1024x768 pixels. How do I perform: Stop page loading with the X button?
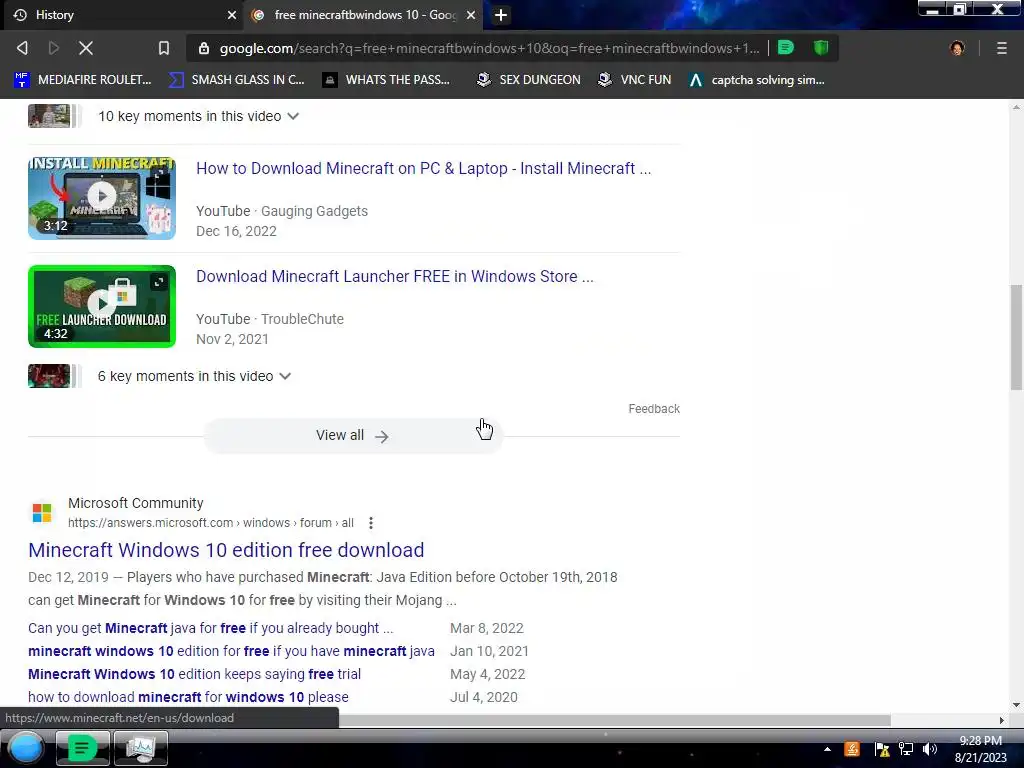[x=86, y=48]
